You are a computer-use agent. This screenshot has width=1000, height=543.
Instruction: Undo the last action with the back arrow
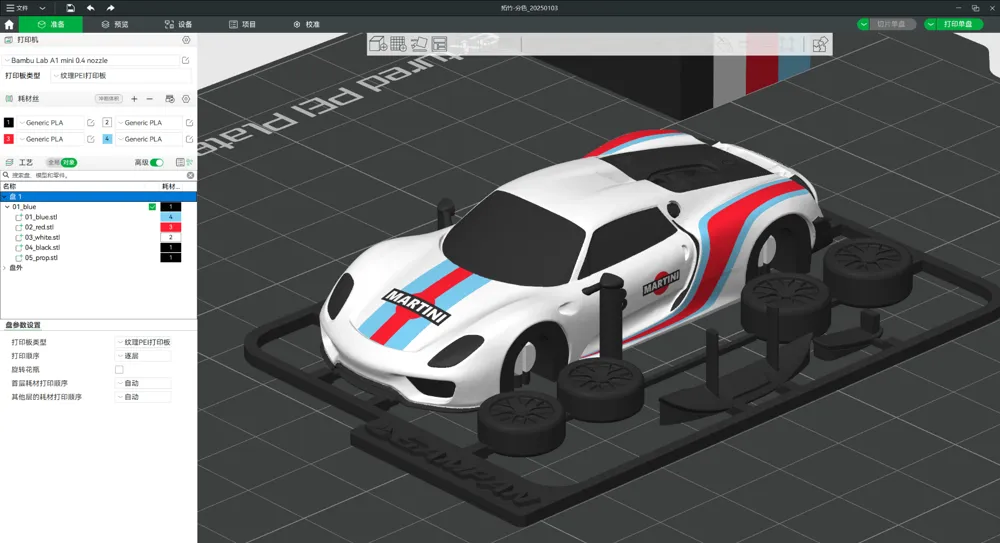[91, 8]
